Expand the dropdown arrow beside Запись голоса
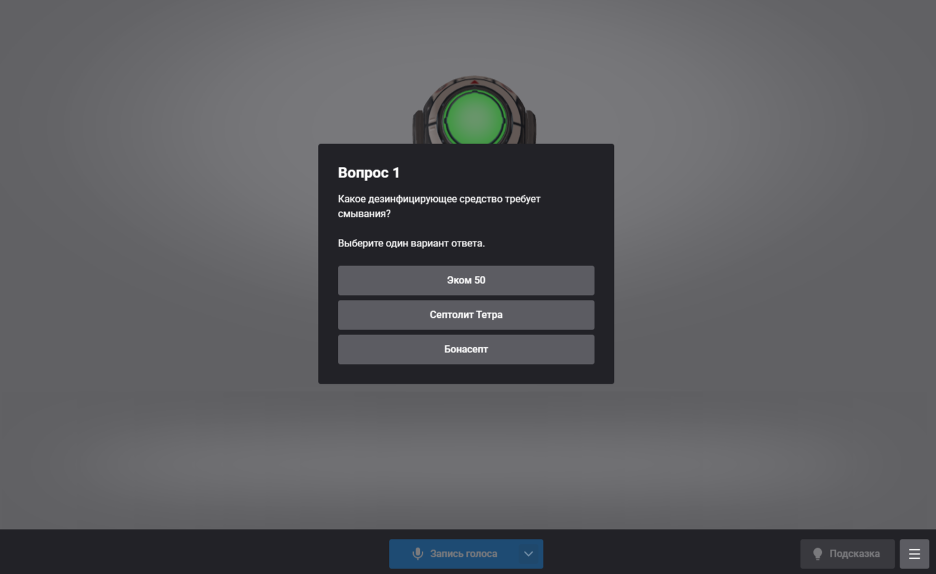The height and width of the screenshot is (574, 936). [x=529, y=554]
